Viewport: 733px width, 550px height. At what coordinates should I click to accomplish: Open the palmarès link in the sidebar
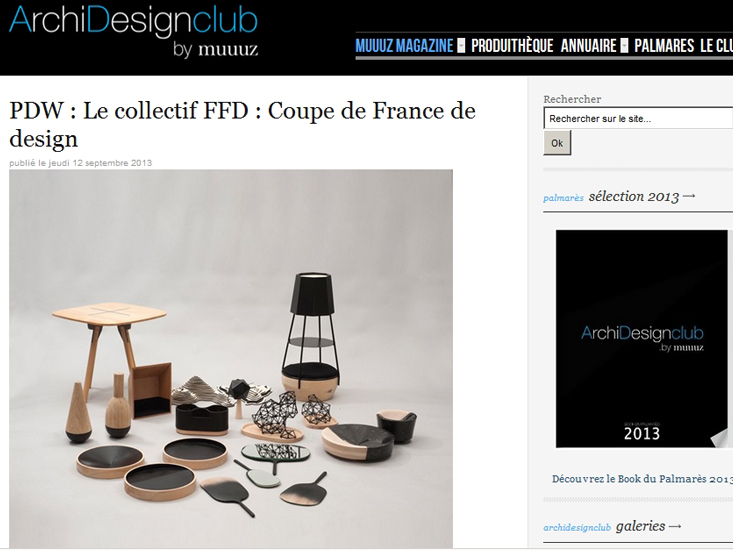(x=563, y=198)
